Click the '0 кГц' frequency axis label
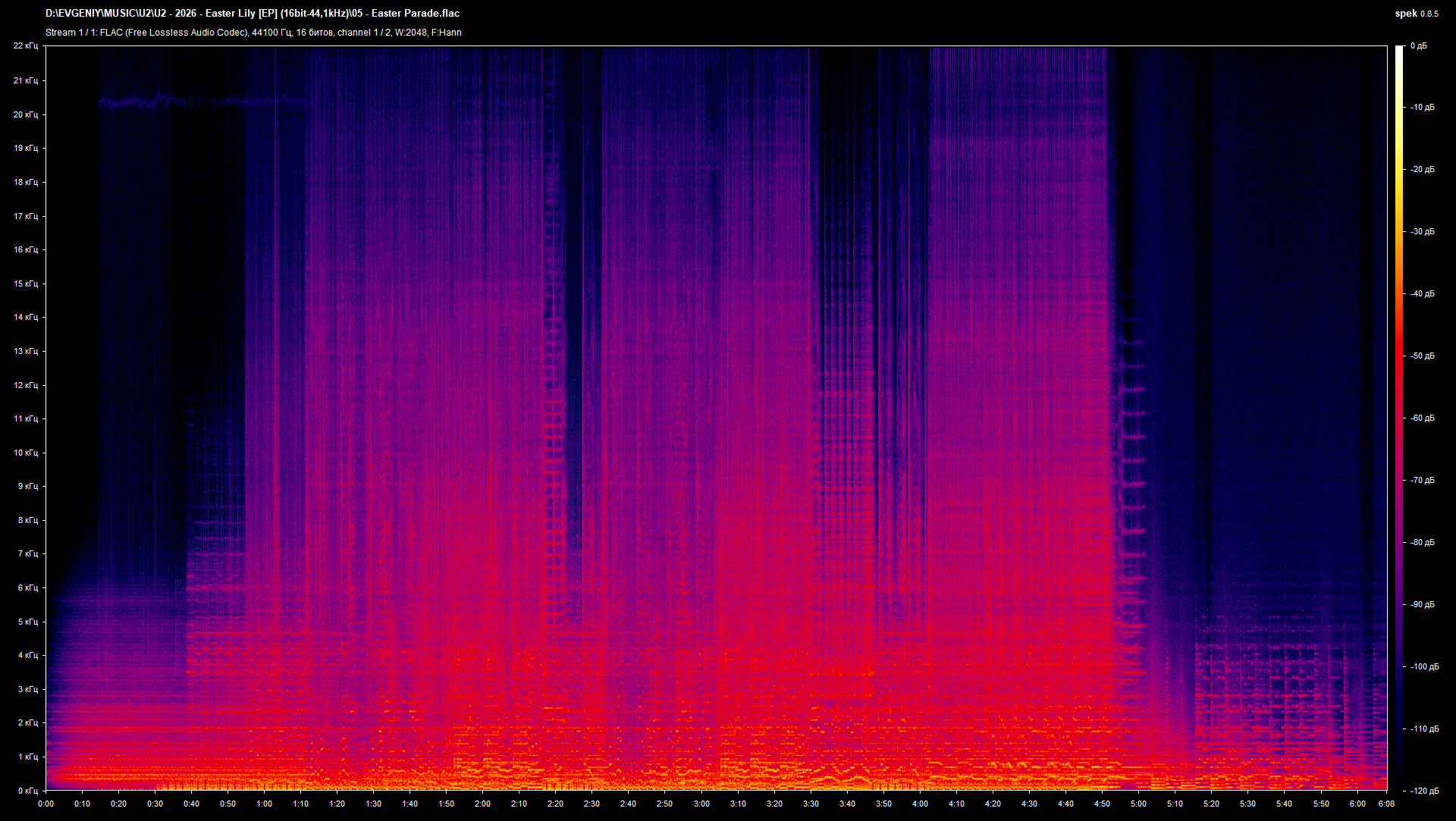Screen dimensions: 1456x821 (x=28, y=790)
